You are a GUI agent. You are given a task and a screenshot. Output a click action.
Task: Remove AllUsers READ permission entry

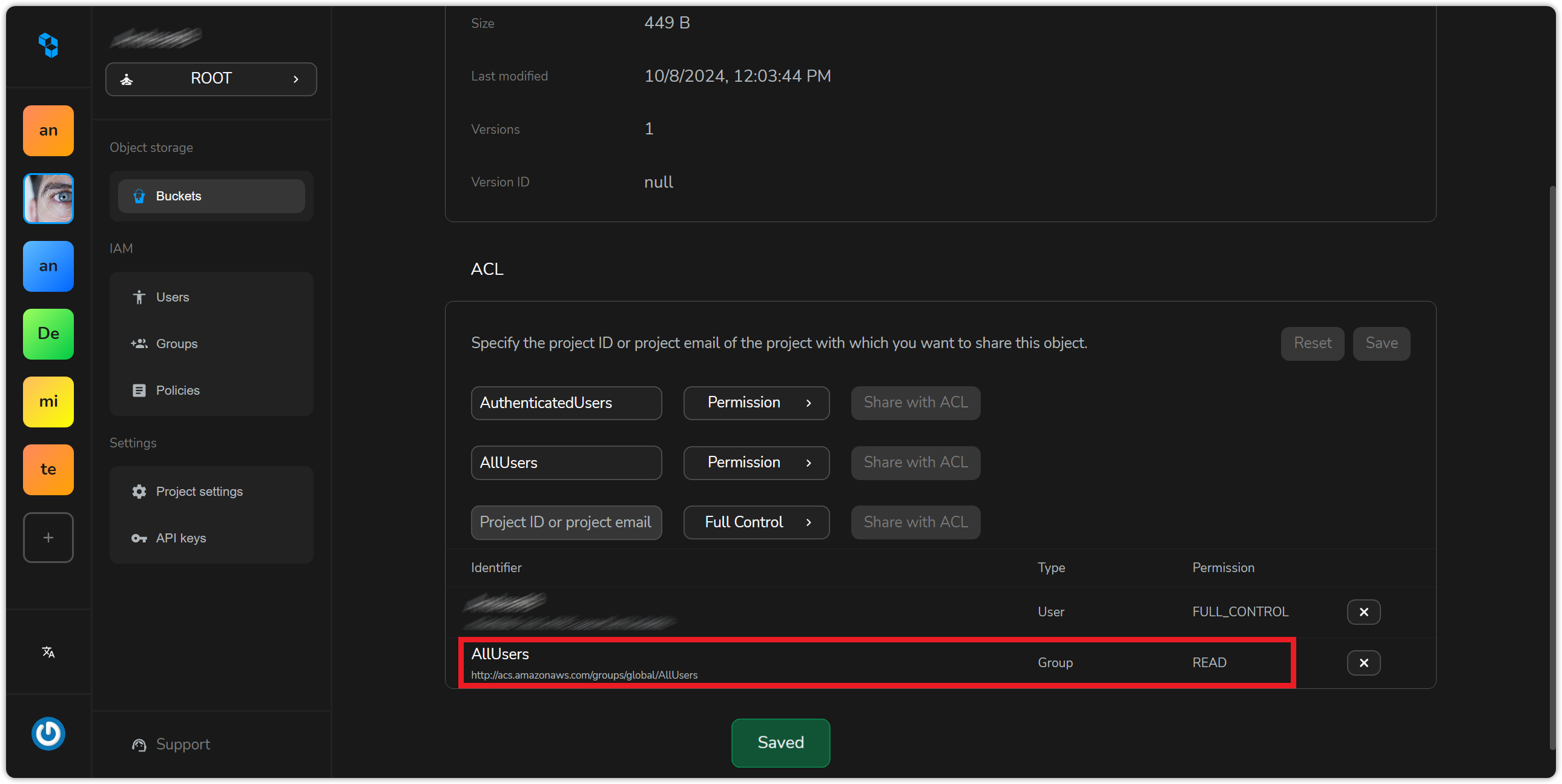1363,662
